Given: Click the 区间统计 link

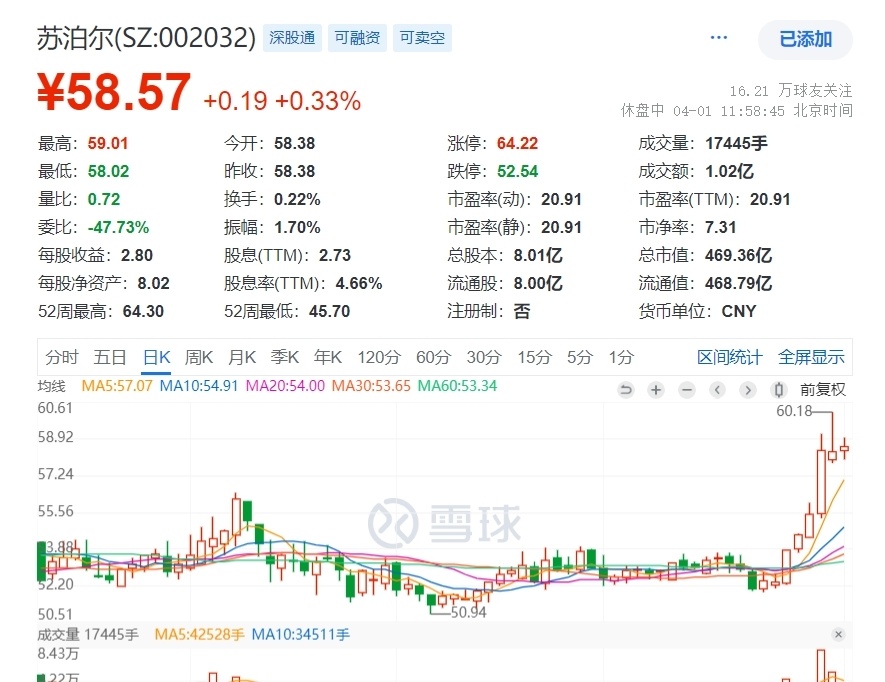Looking at the screenshot, I should (x=730, y=357).
